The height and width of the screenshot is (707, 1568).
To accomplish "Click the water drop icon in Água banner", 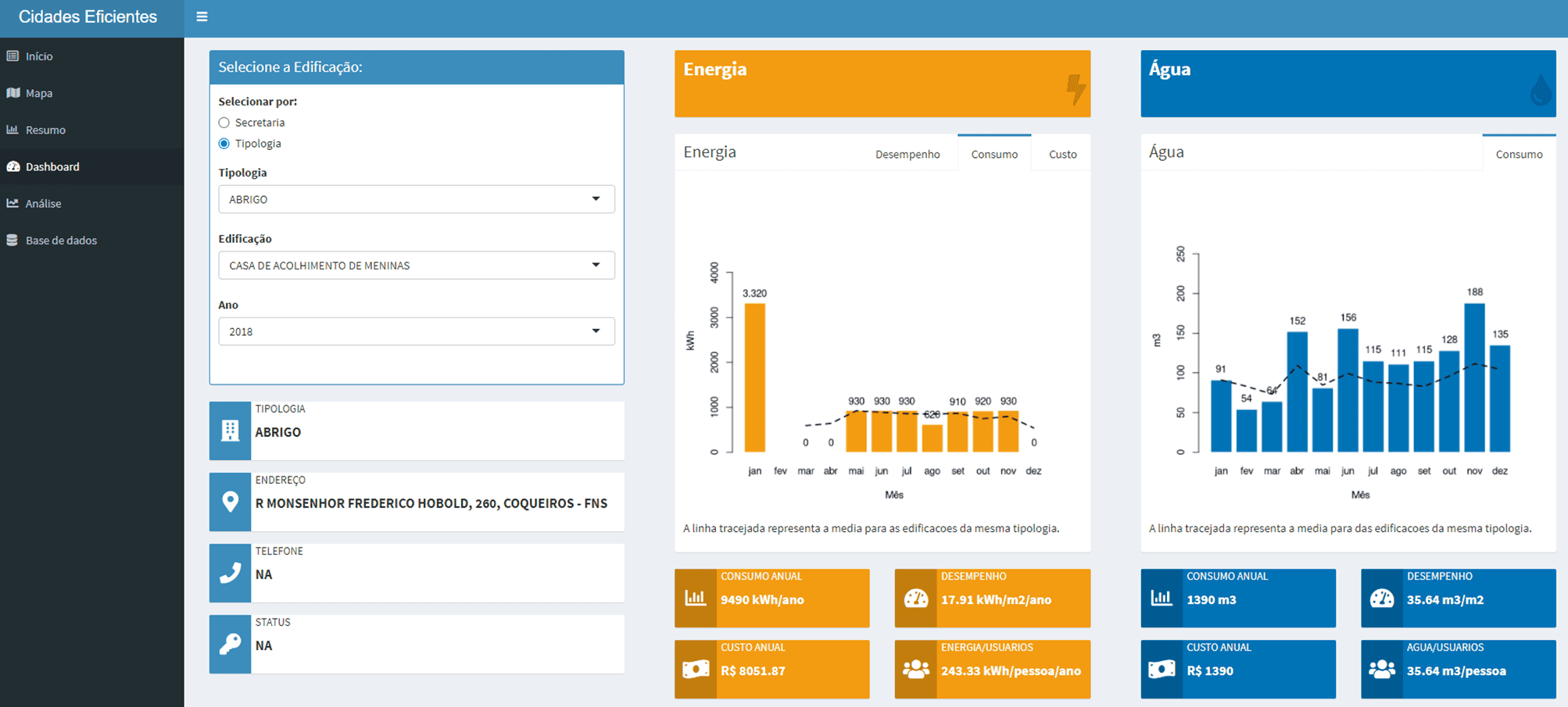I will [1541, 90].
